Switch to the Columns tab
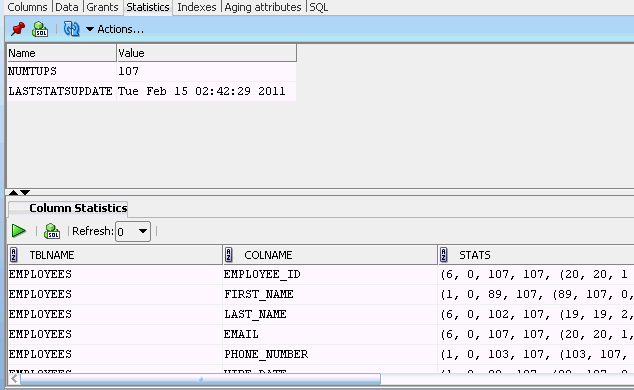The width and height of the screenshot is (634, 390). pyautogui.click(x=27, y=7)
